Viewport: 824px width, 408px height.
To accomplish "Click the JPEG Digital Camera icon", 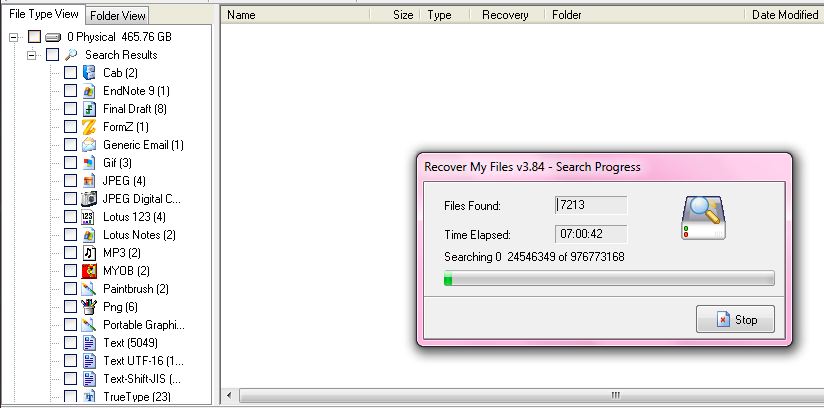I will [89, 199].
